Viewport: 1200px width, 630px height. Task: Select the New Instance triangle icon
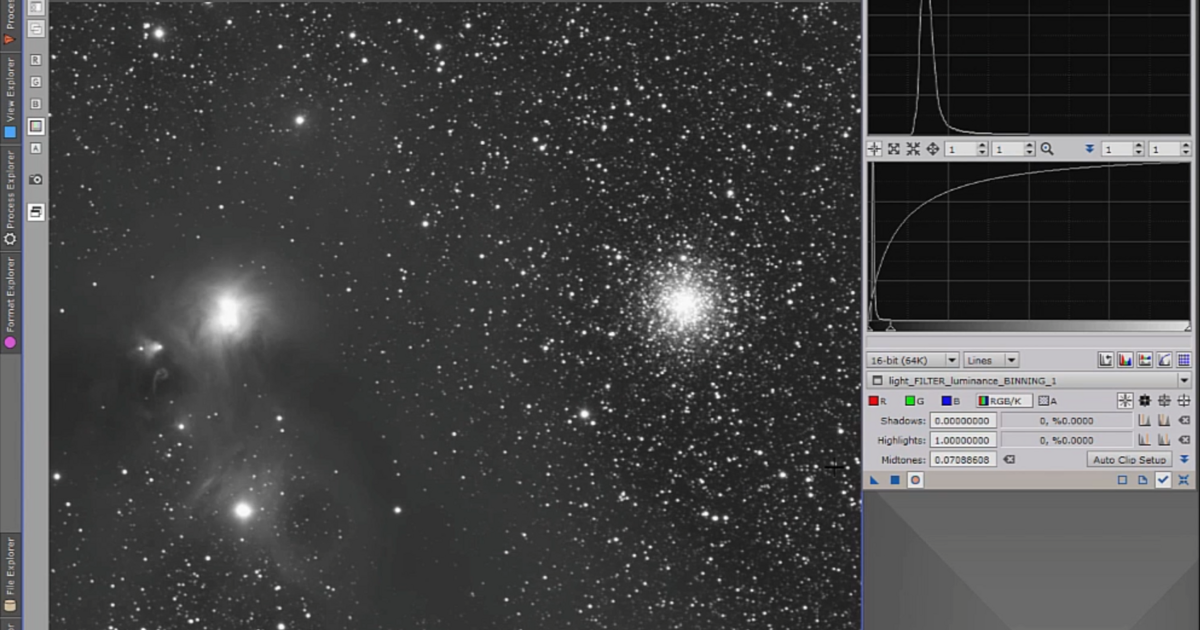tap(875, 479)
